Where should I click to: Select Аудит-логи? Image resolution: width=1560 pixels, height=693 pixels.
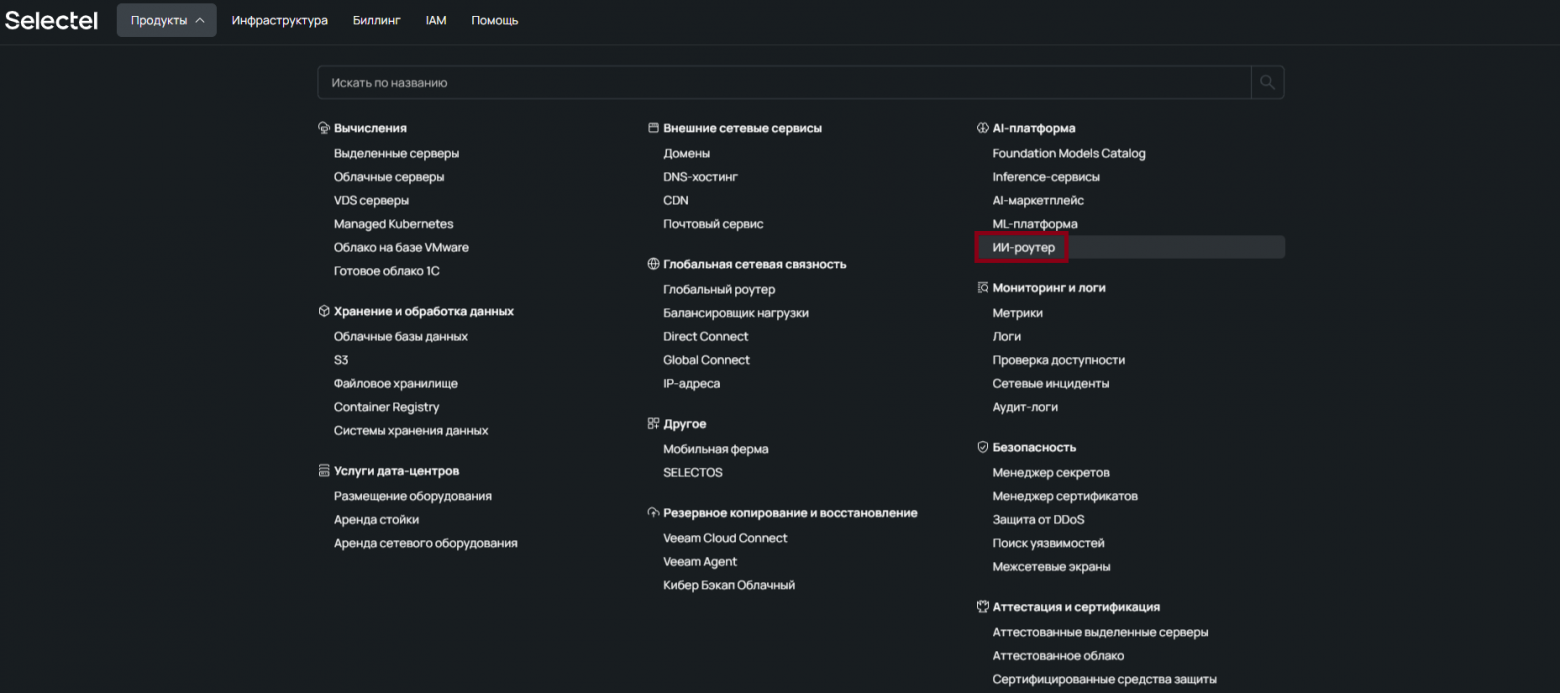[x=1025, y=407]
